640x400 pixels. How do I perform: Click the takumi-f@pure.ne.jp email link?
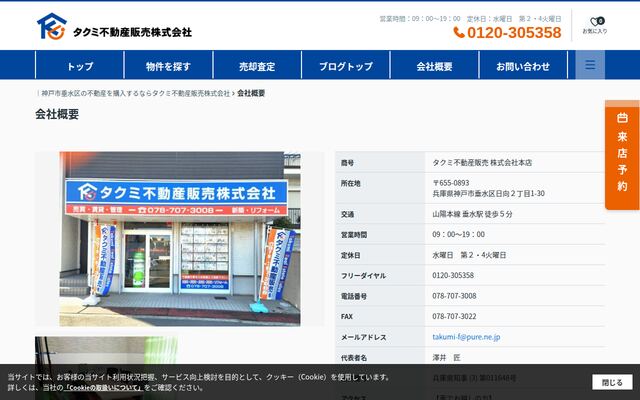pyautogui.click(x=466, y=337)
